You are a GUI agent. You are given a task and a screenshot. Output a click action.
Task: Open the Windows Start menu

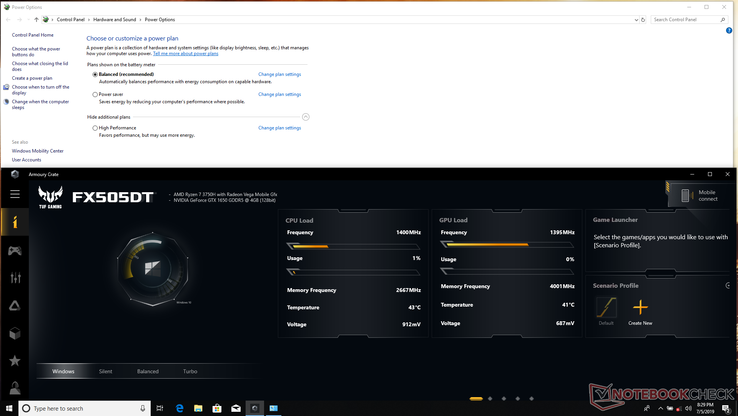(9, 408)
